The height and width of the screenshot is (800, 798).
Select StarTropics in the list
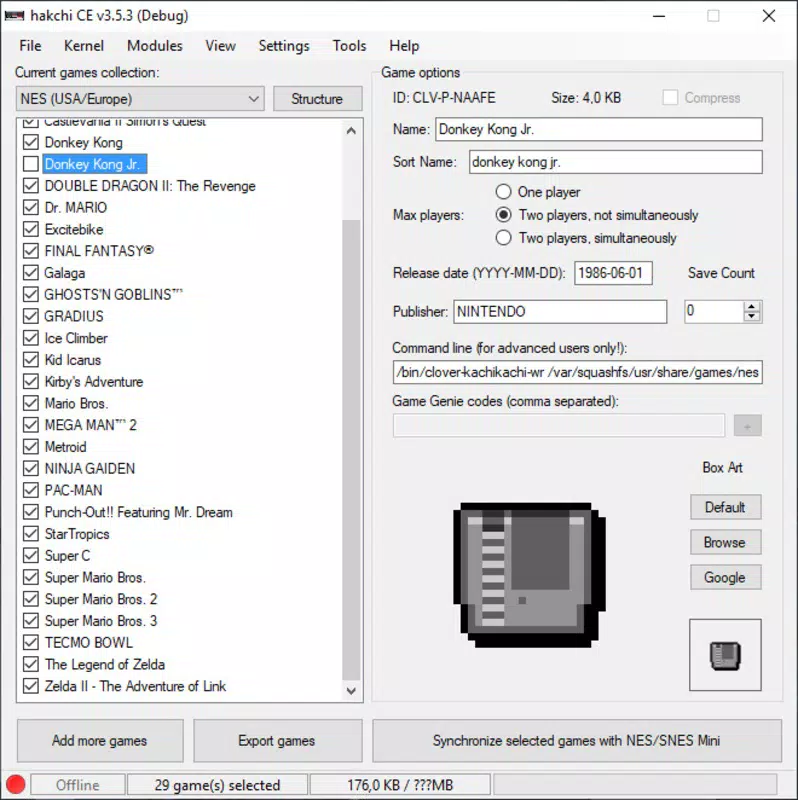(77, 534)
